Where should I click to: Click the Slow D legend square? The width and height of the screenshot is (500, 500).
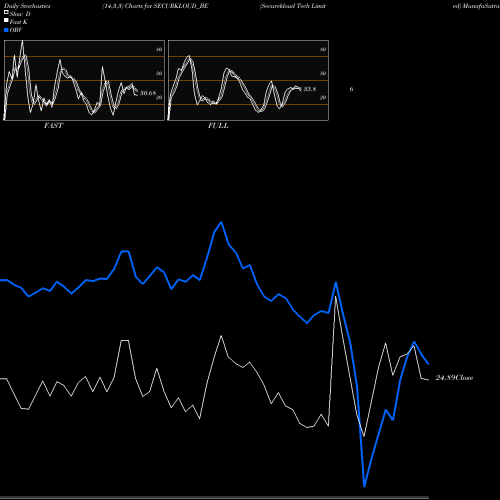pos(6,12)
